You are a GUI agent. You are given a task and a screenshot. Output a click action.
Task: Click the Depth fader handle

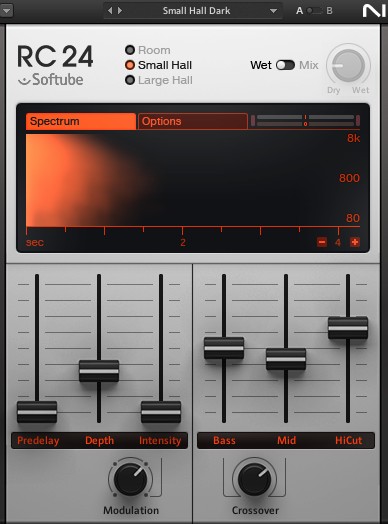(99, 371)
